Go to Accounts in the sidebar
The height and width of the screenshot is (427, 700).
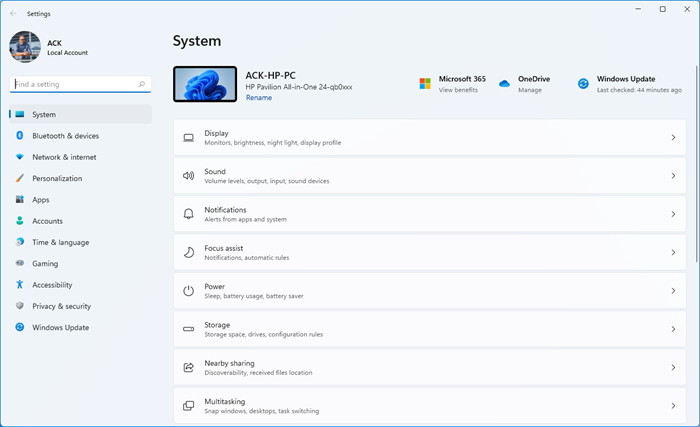tap(47, 221)
